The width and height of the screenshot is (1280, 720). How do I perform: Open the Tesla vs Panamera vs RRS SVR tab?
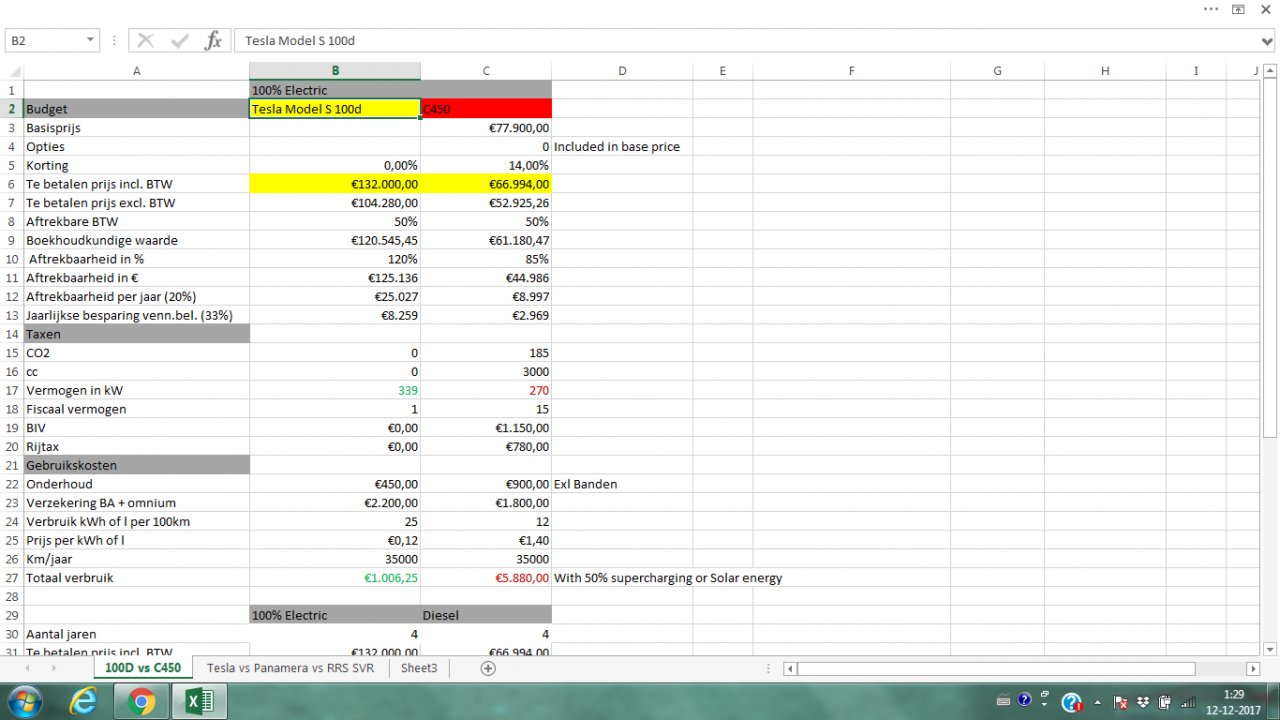(290, 668)
